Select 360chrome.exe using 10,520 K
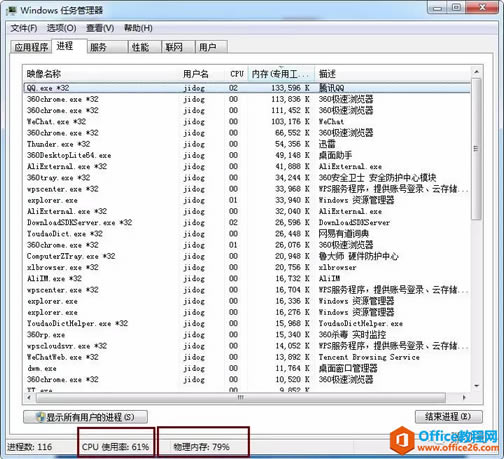 [x=247, y=379]
